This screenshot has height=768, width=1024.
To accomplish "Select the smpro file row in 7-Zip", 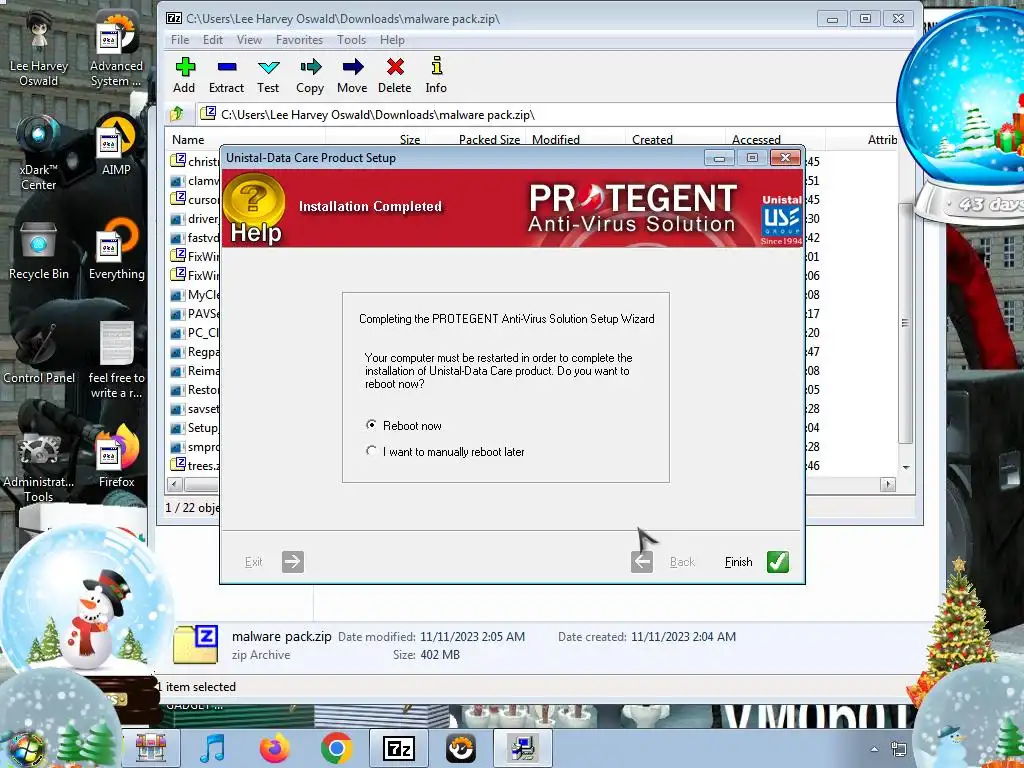I will coord(195,447).
